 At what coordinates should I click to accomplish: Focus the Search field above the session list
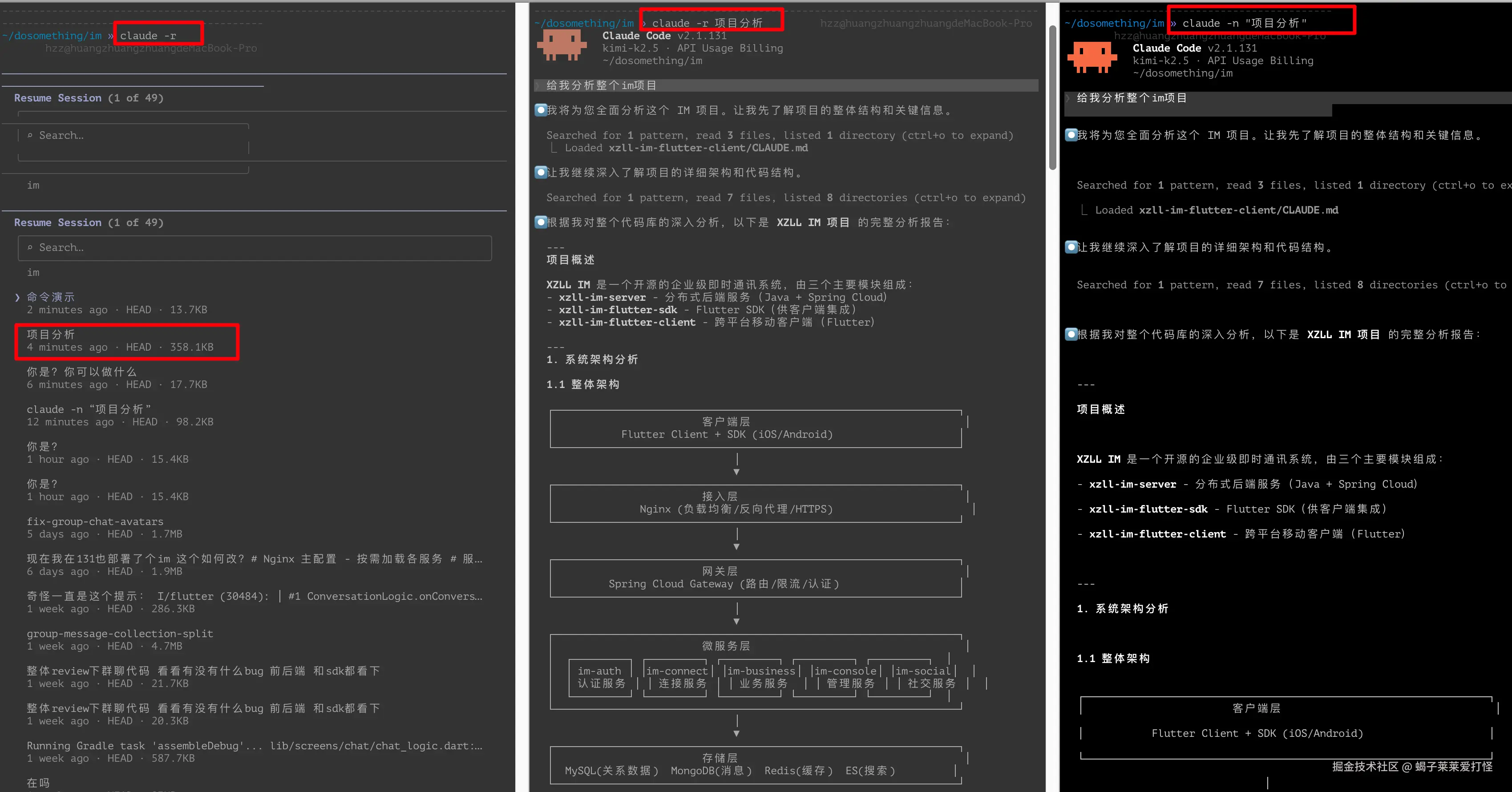255,248
